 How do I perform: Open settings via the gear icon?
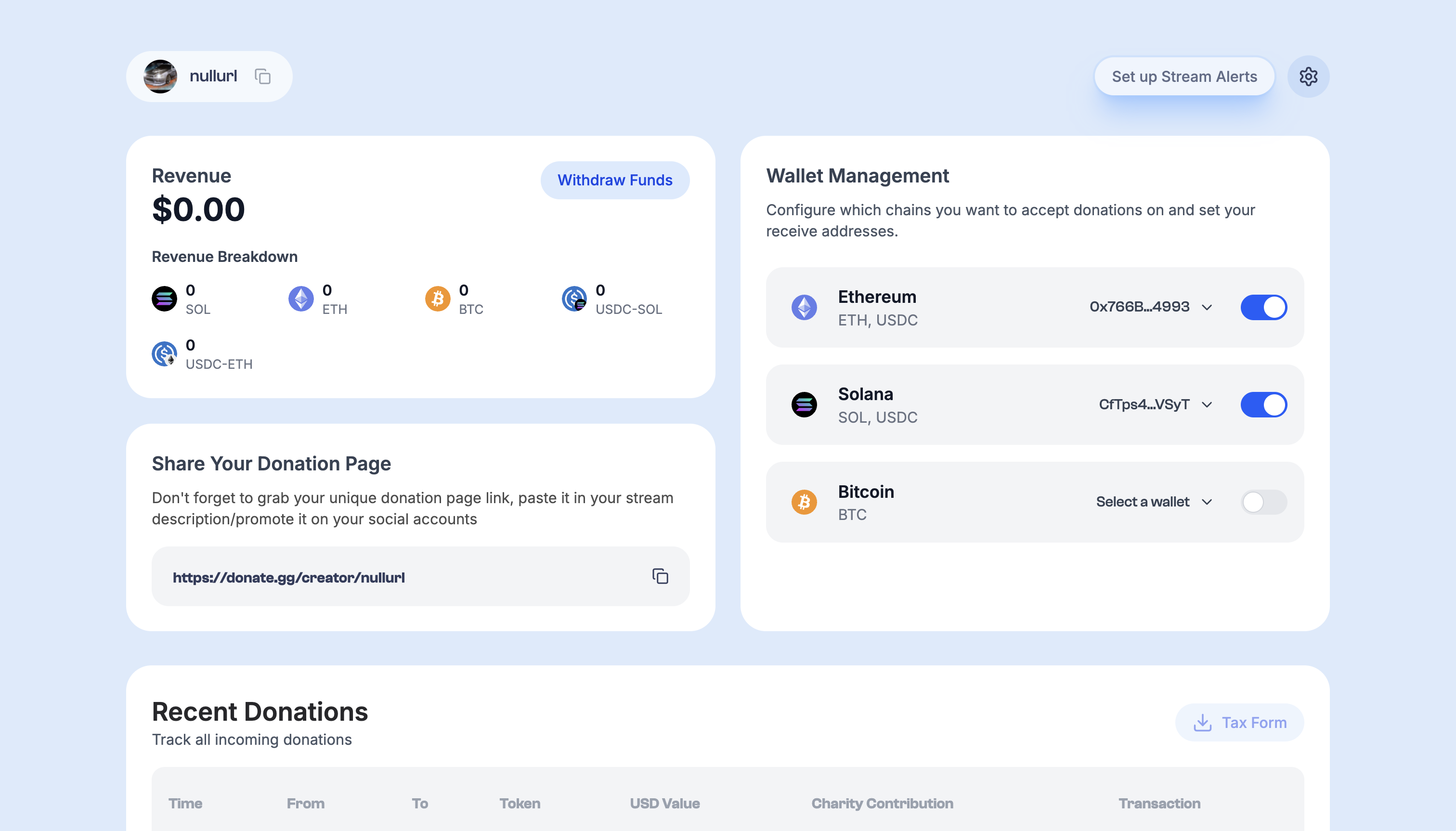[x=1308, y=77]
